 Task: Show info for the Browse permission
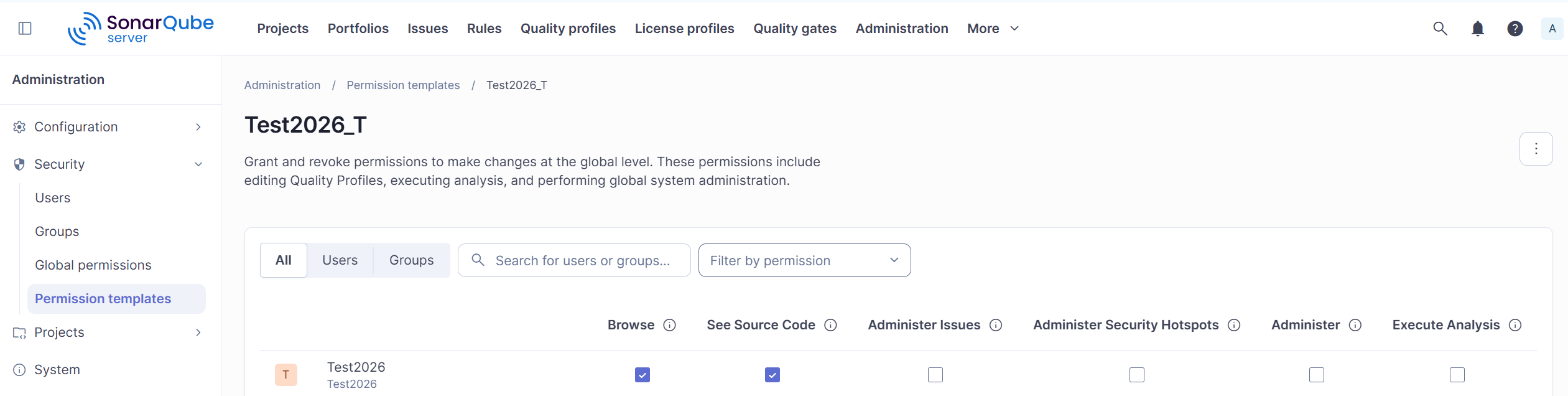(x=669, y=325)
